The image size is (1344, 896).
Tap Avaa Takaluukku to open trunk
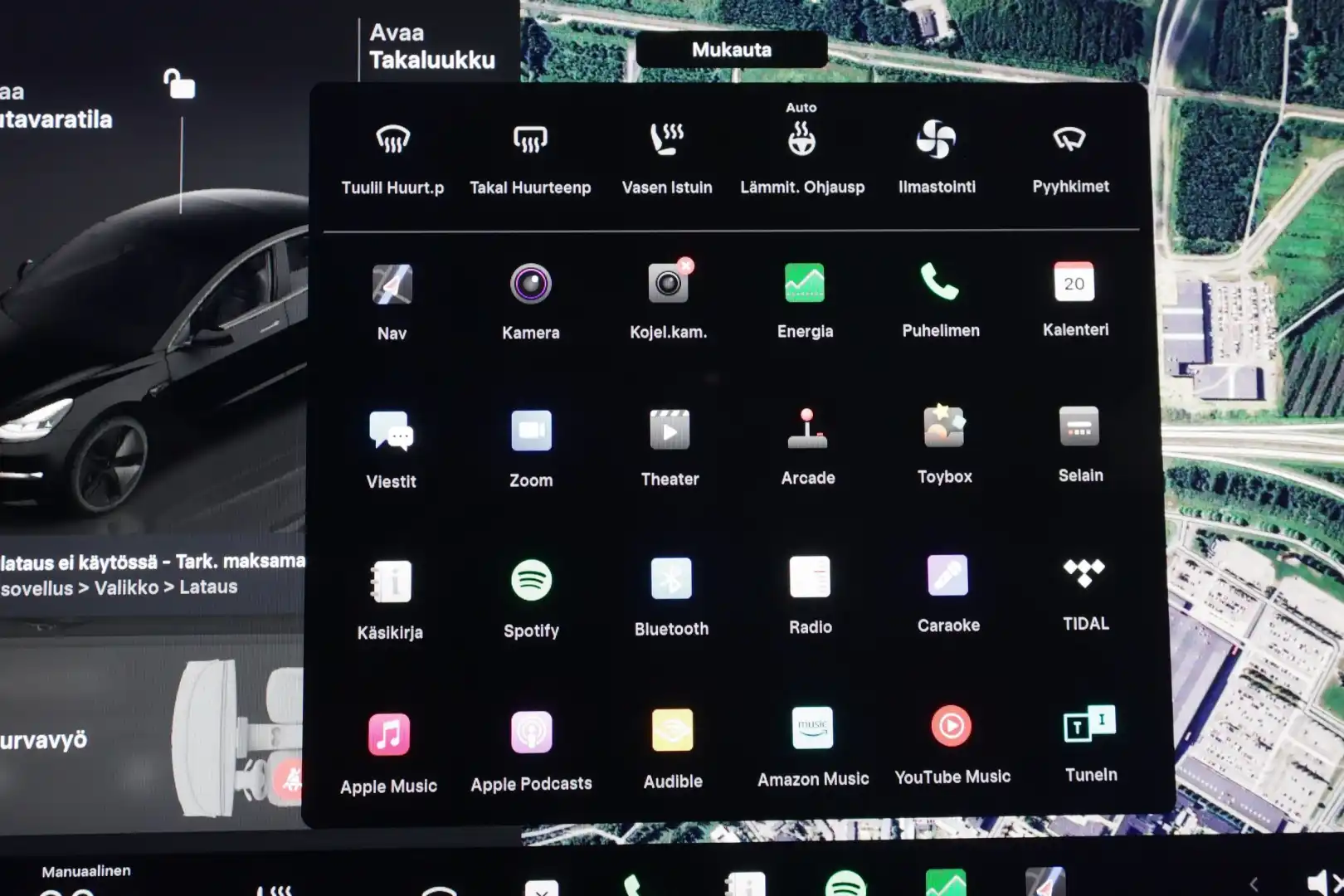point(431,46)
